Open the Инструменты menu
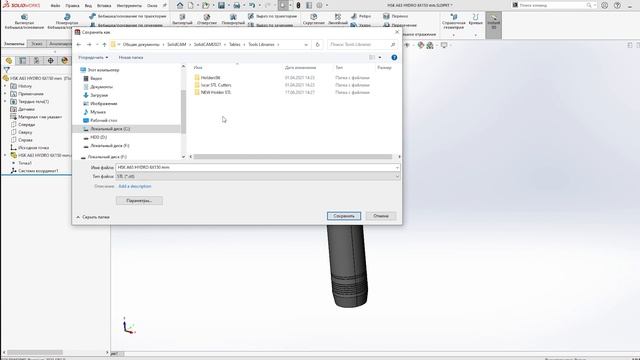 coord(129,6)
